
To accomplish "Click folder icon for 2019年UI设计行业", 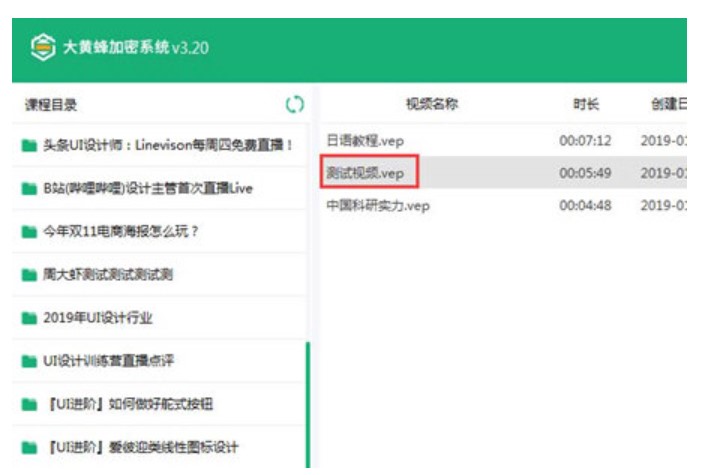I will (29, 318).
